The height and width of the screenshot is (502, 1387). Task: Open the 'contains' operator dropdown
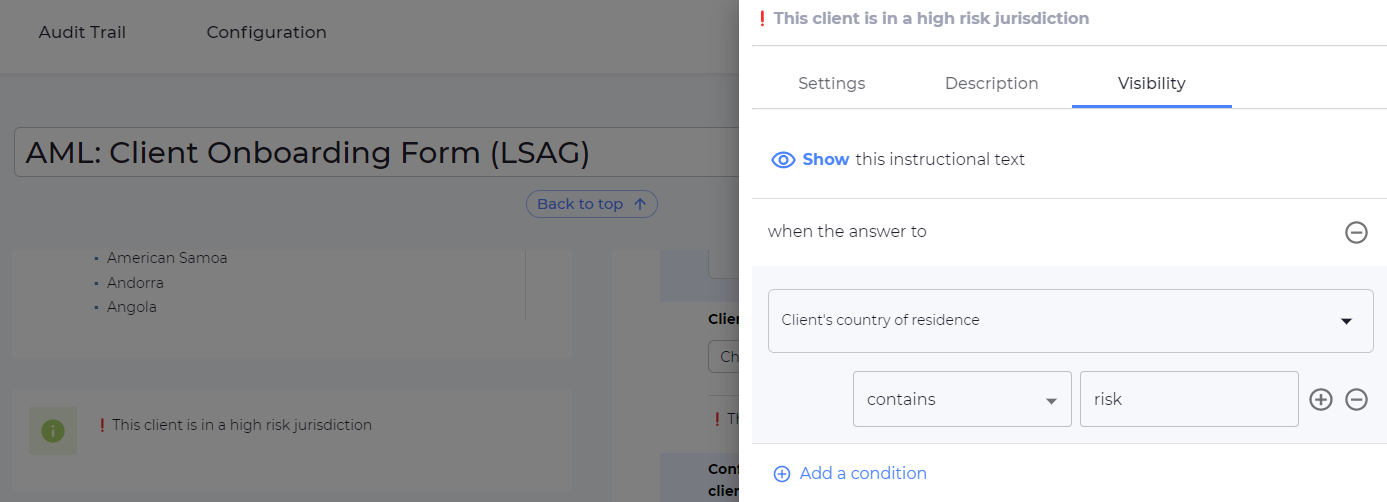tap(961, 399)
